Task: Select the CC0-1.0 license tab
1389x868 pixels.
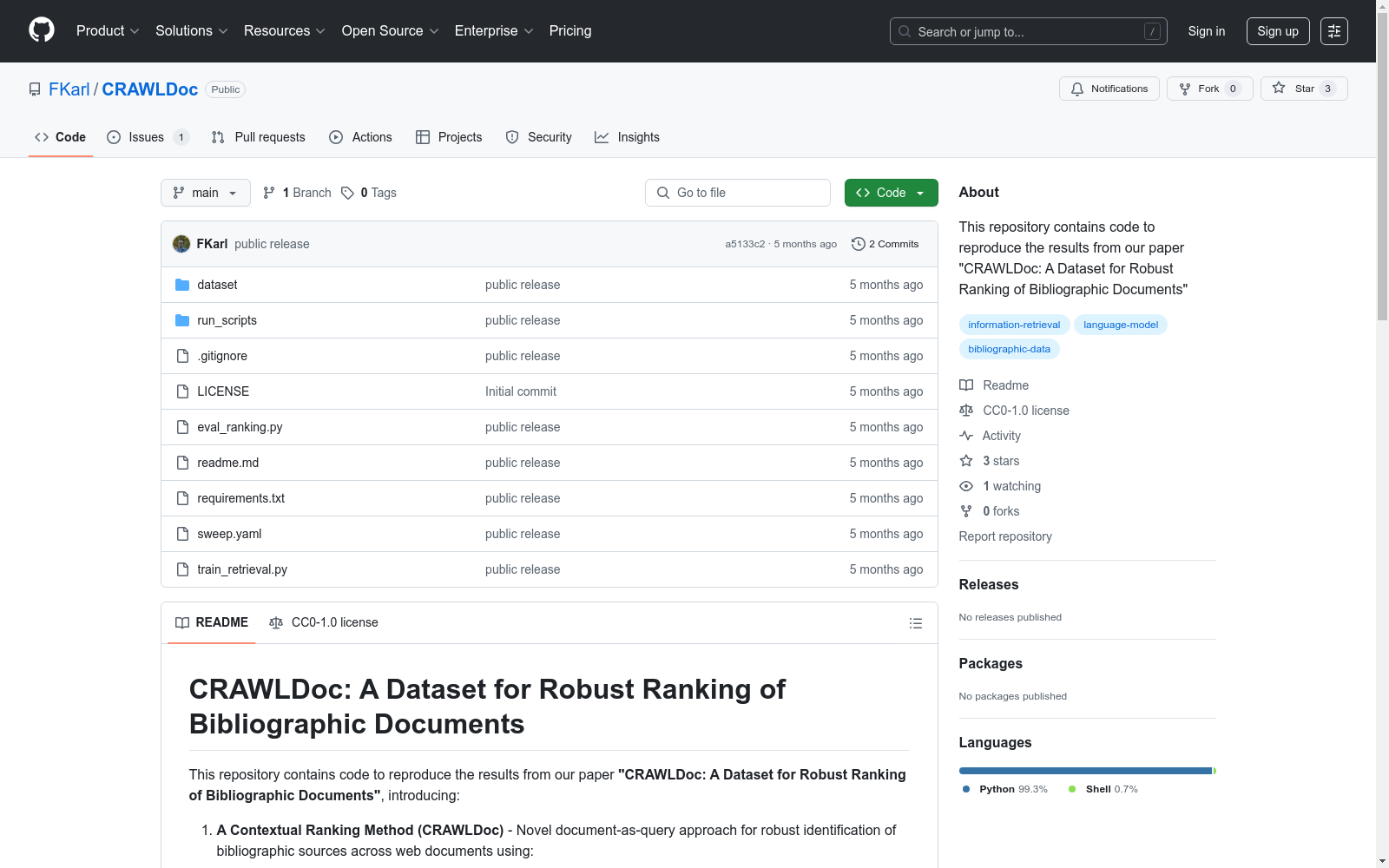Action: click(x=324, y=622)
